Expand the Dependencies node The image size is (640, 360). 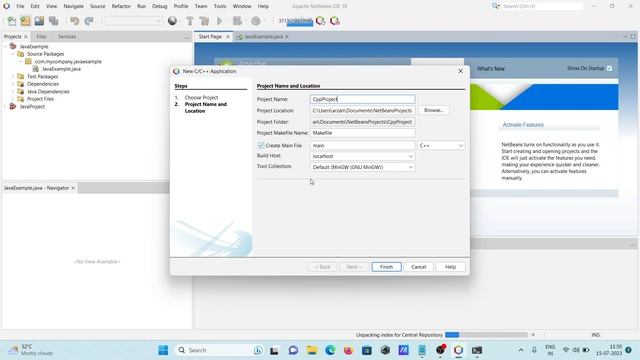(x=13, y=84)
